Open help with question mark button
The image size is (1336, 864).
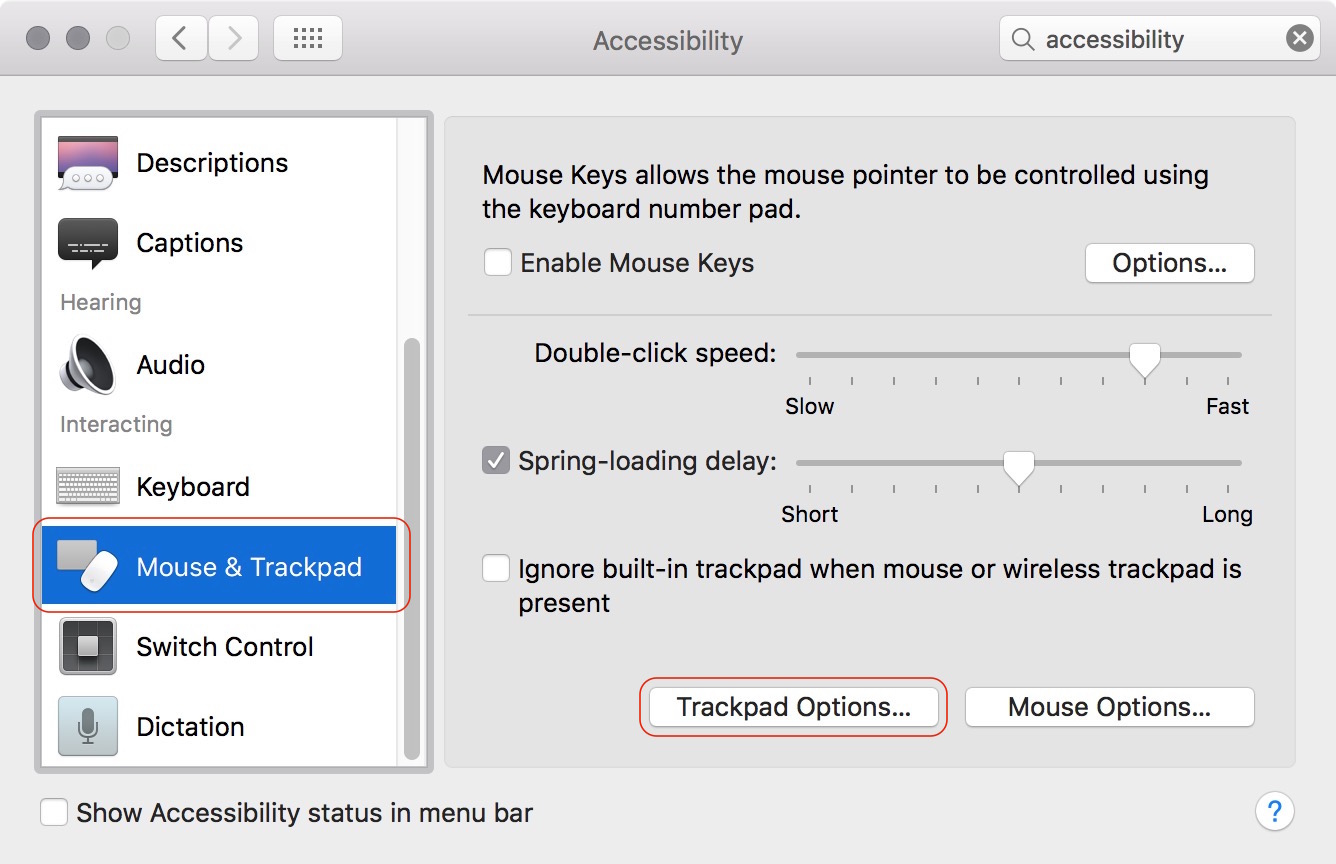point(1274,811)
